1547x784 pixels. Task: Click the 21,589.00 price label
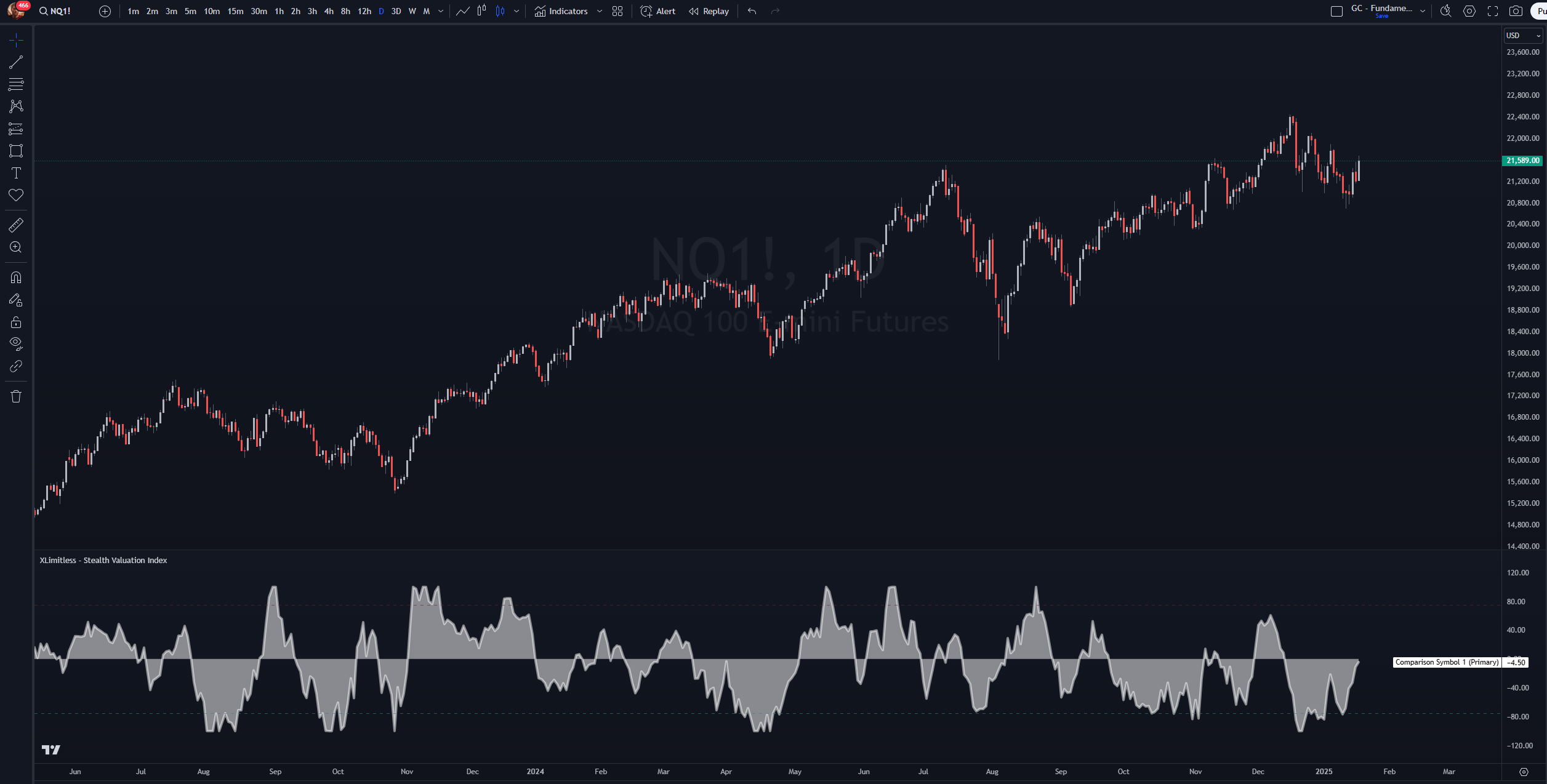[1522, 161]
